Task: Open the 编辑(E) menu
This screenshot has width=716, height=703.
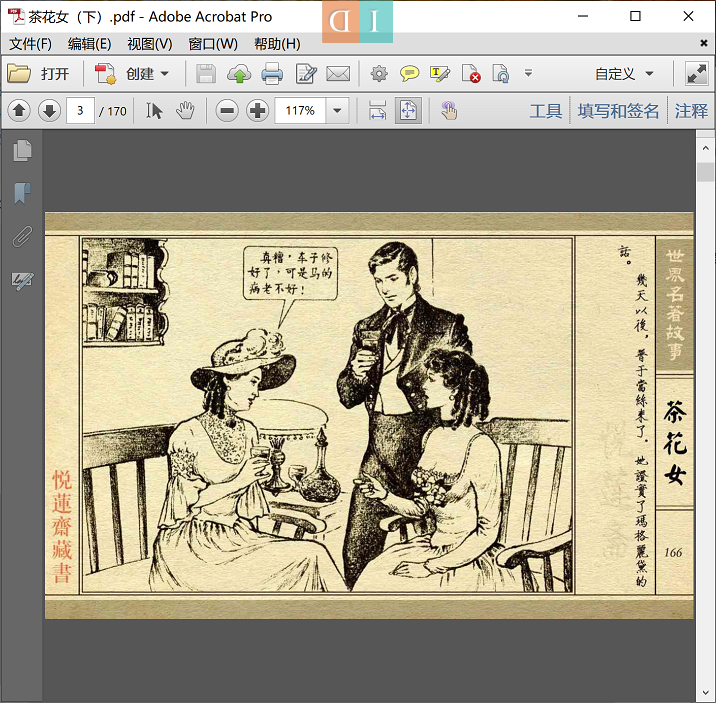Action: [x=90, y=44]
